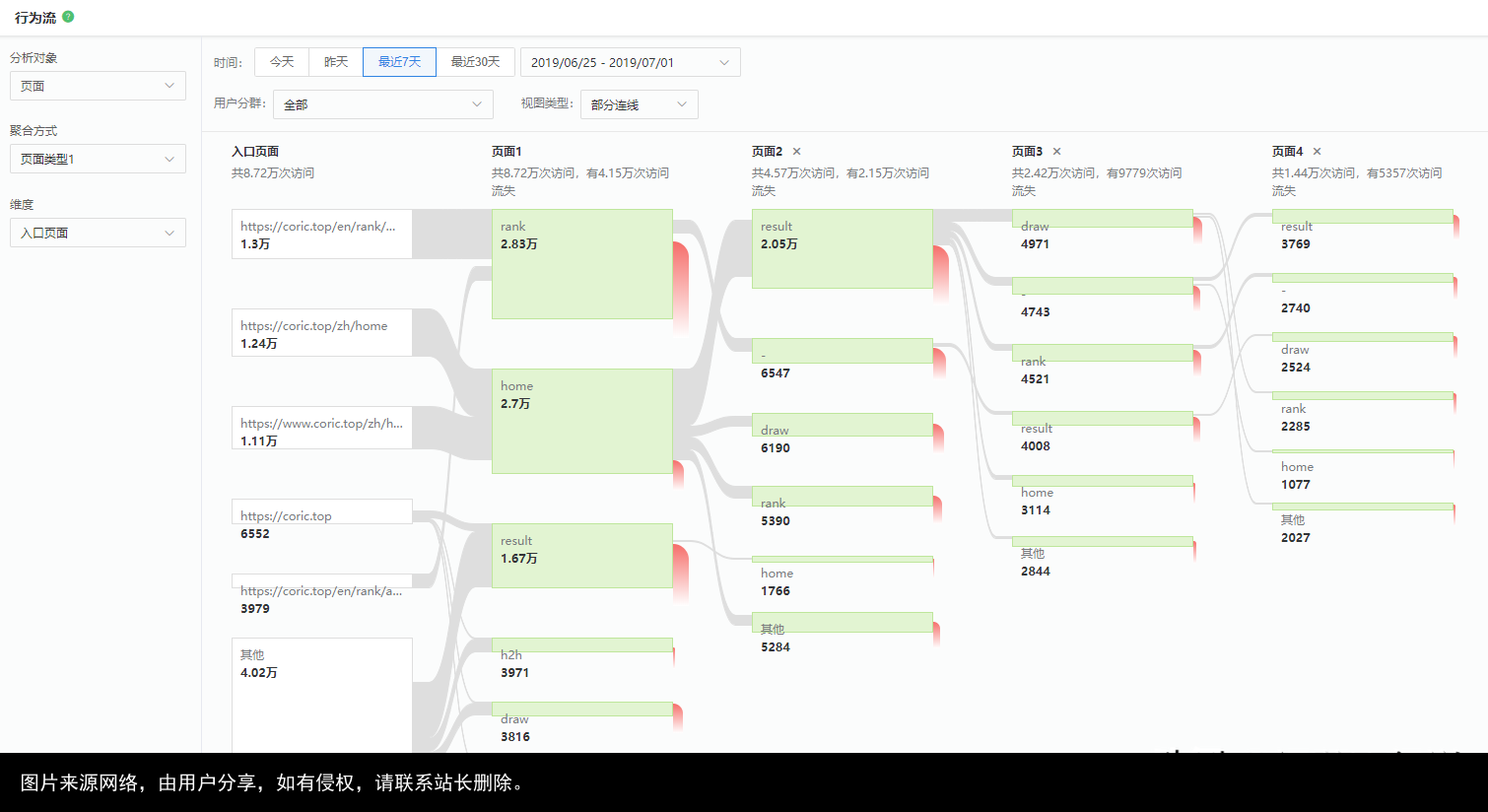
Task: Click the home node with 2.7万 visits
Action: [581, 422]
